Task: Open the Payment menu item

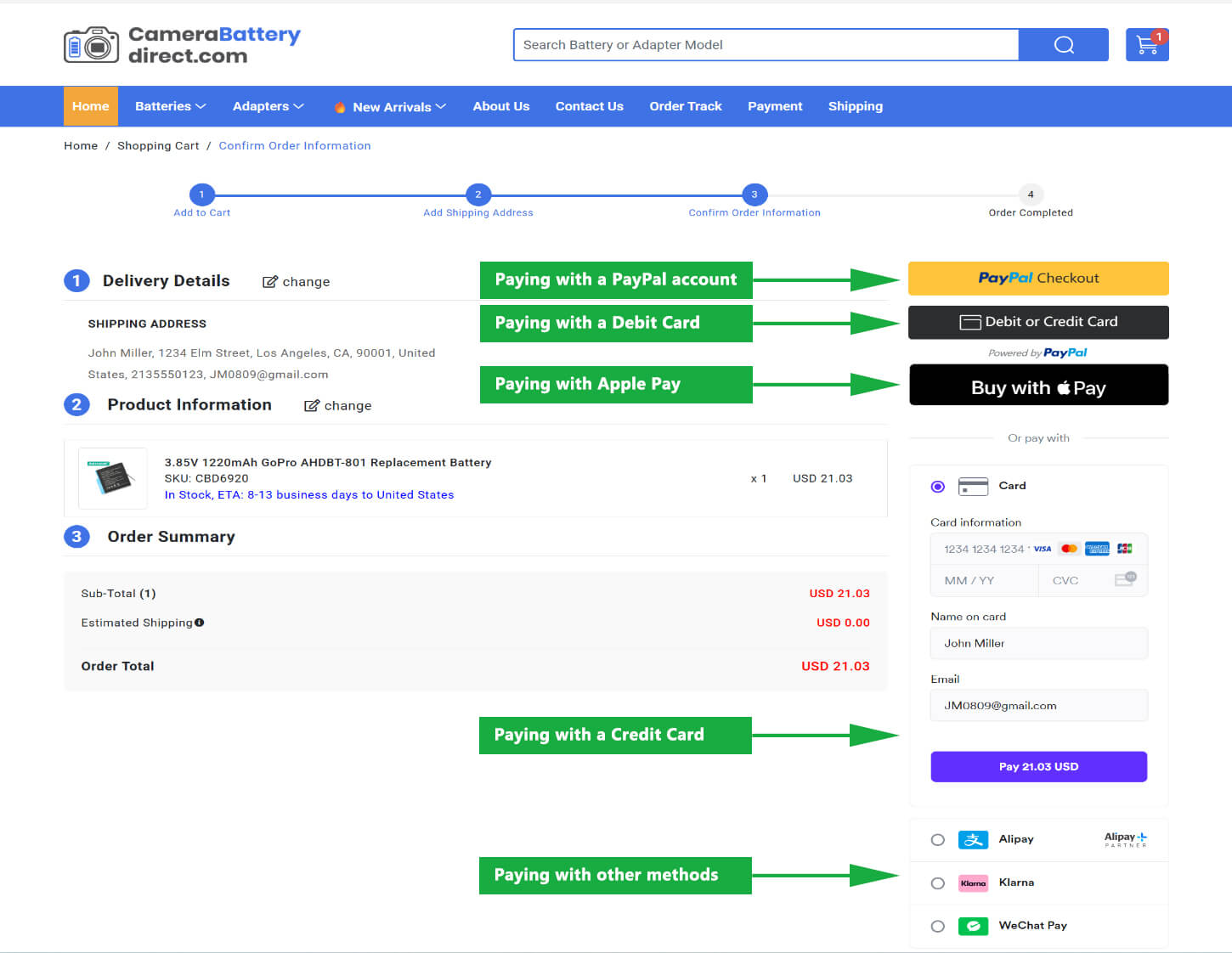Action: click(775, 106)
